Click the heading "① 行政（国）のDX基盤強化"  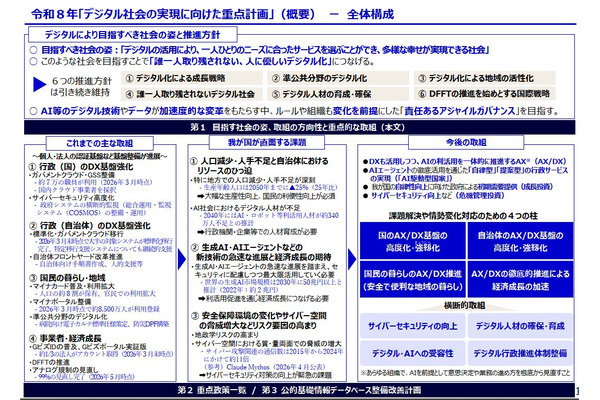[81, 167]
